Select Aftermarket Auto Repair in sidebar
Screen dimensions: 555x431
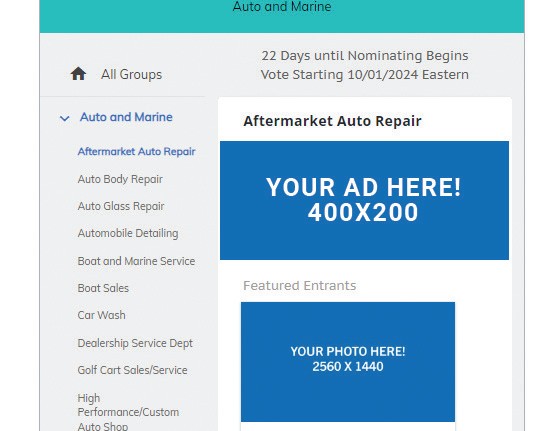pyautogui.click(x=136, y=151)
